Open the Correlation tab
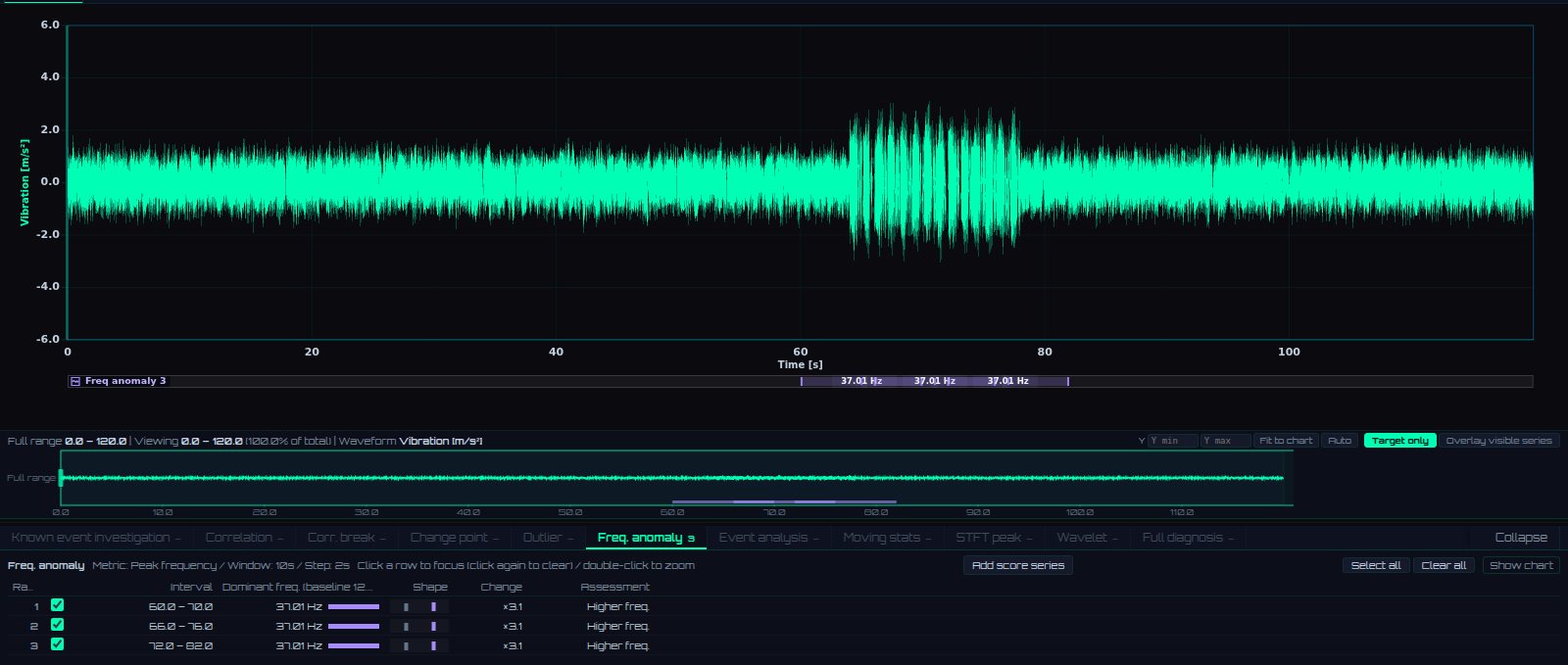Image resolution: width=1568 pixels, height=665 pixels. tap(244, 538)
